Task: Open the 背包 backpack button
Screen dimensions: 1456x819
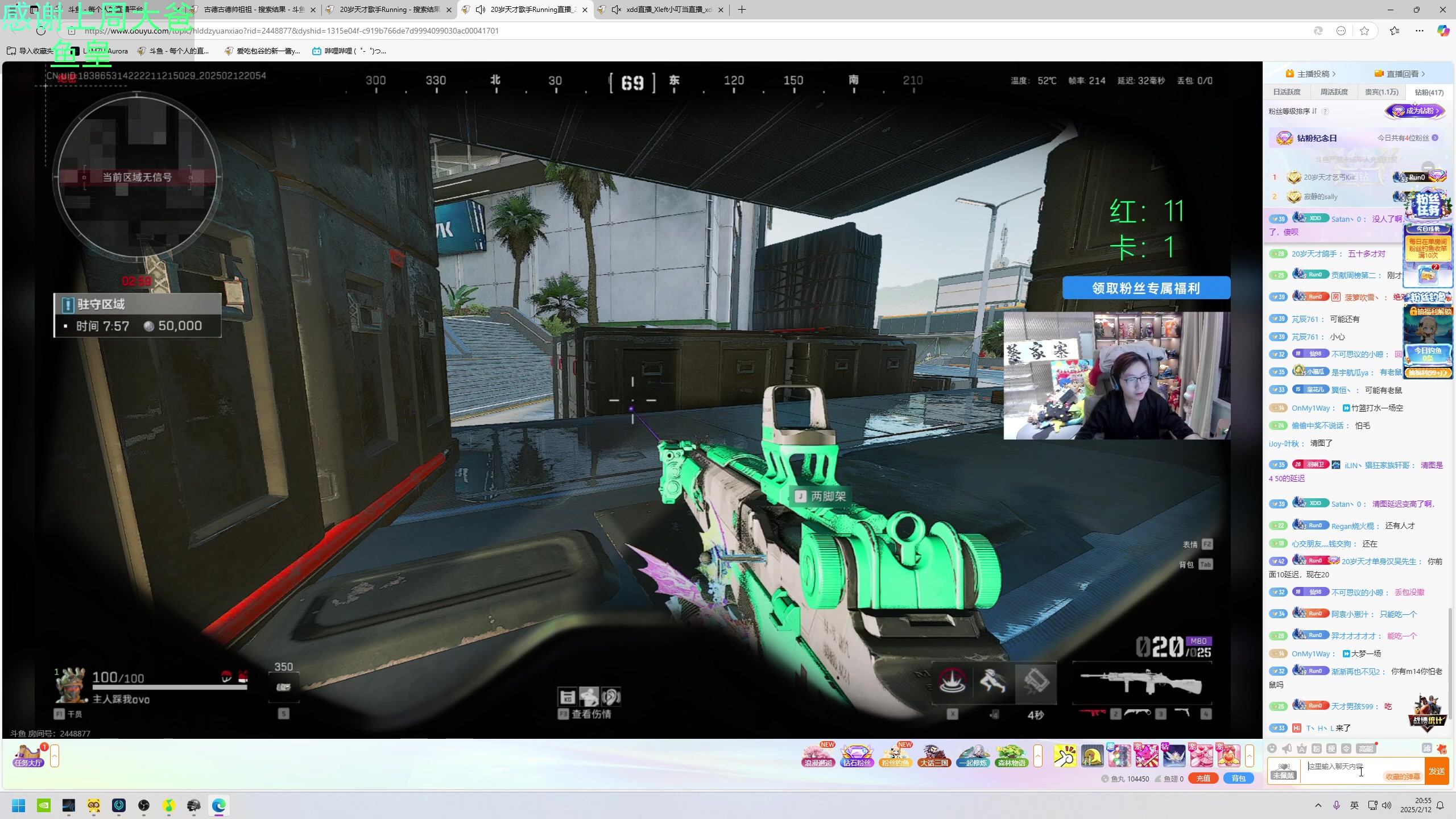Action: tap(1239, 779)
